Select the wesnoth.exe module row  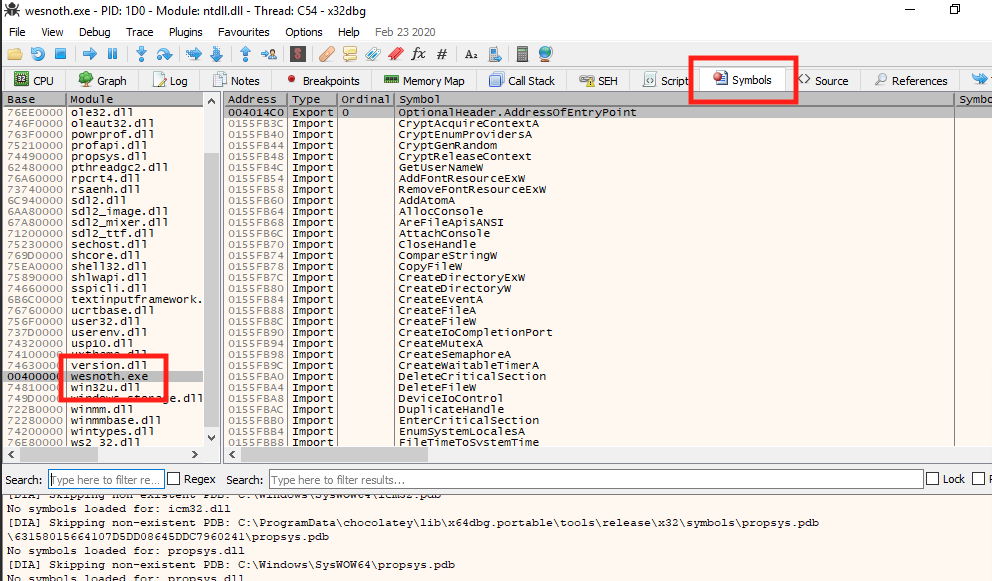click(x=104, y=376)
